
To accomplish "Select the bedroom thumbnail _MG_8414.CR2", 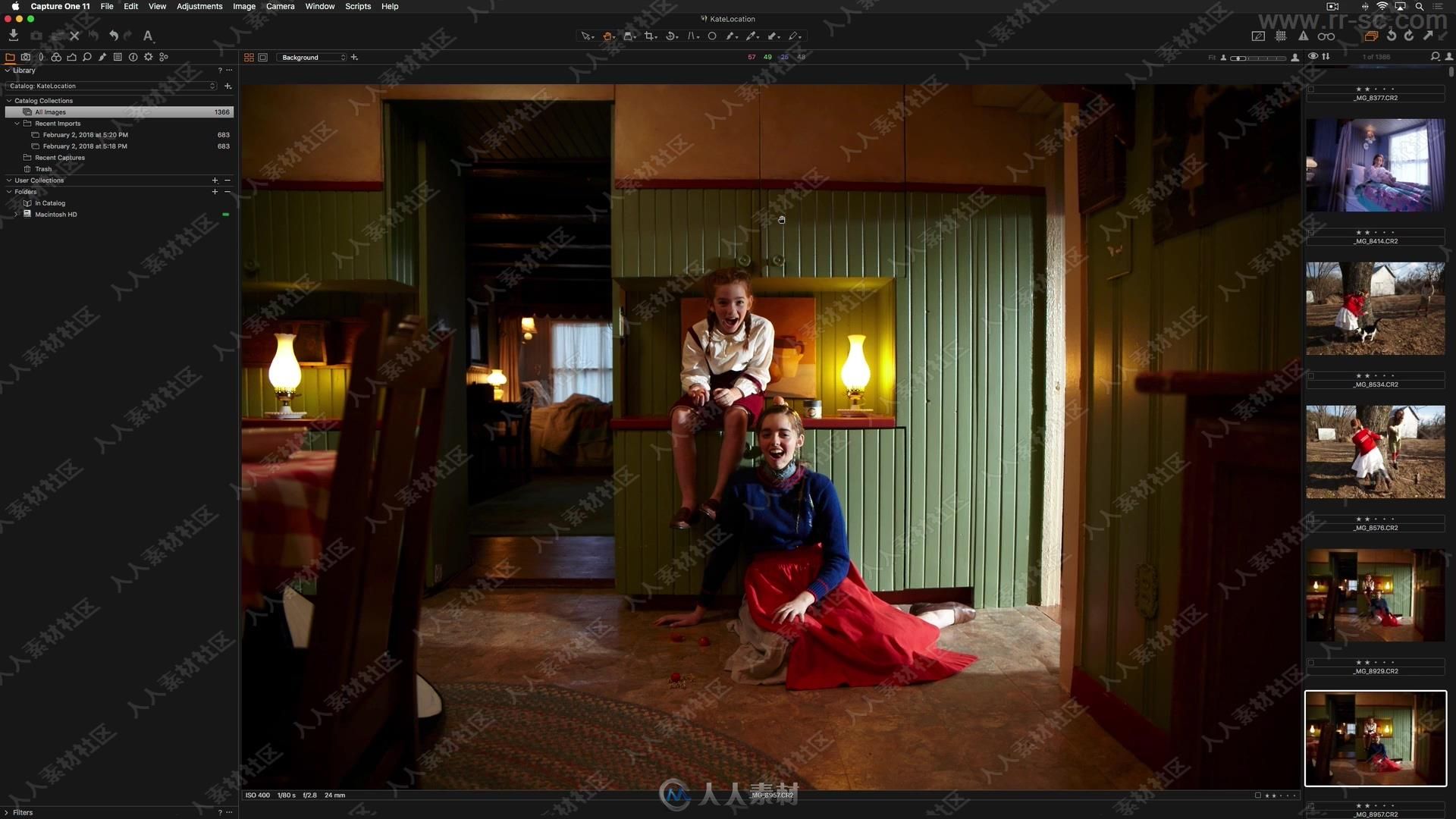I will [1375, 165].
